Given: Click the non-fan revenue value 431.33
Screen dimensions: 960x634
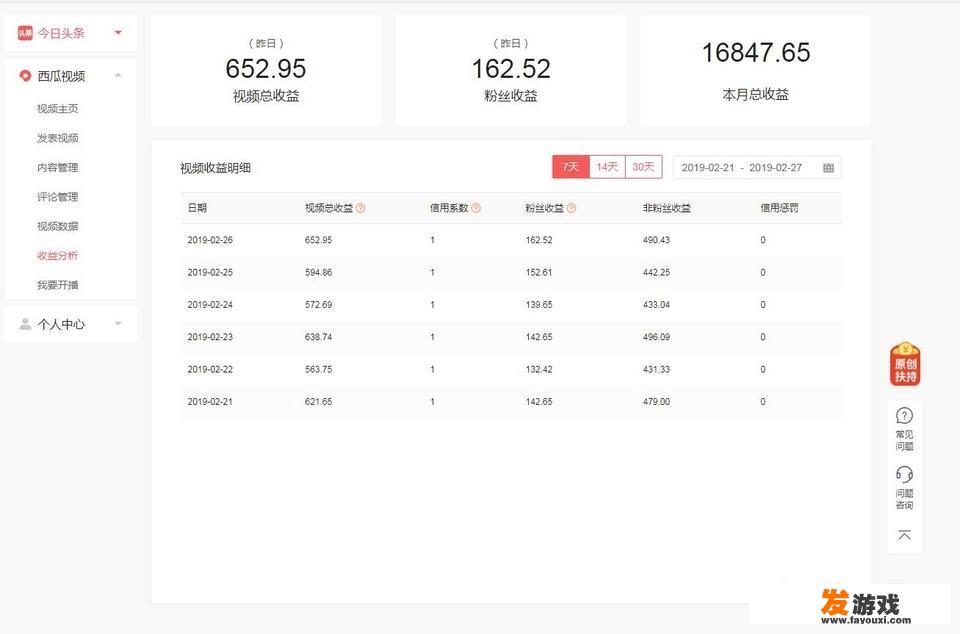Looking at the screenshot, I should 656,370.
